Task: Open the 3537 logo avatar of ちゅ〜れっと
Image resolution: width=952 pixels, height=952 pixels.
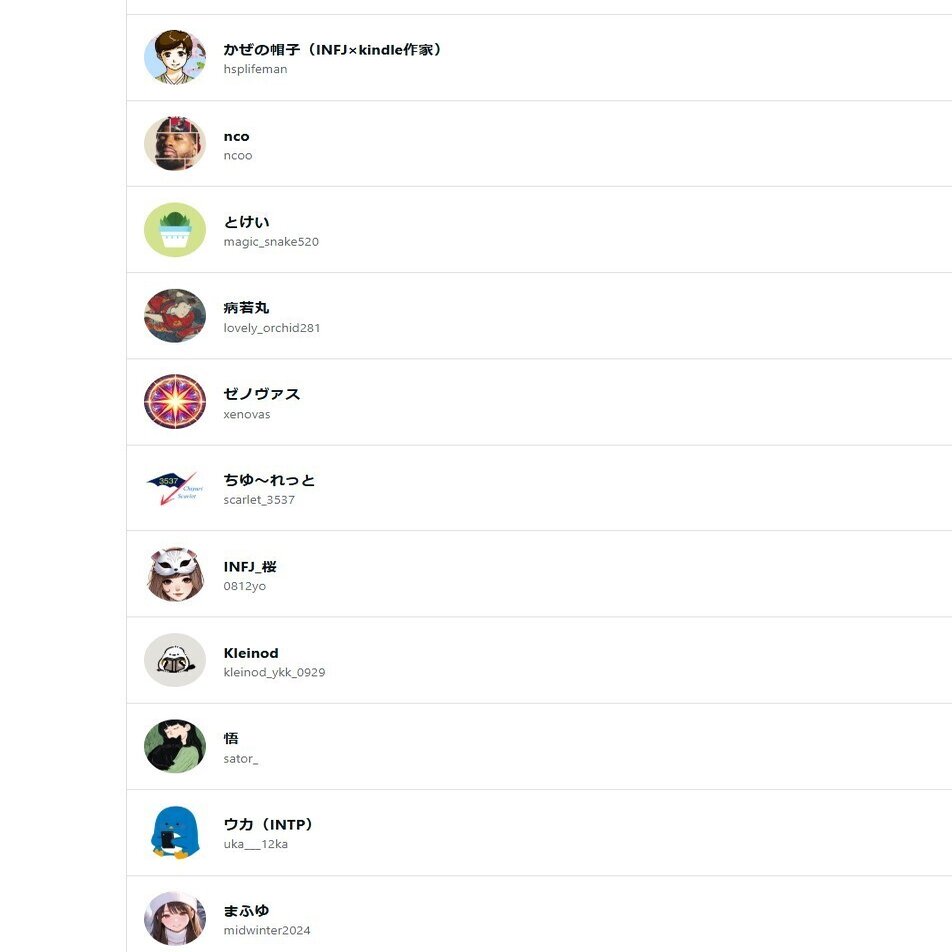Action: pos(175,488)
